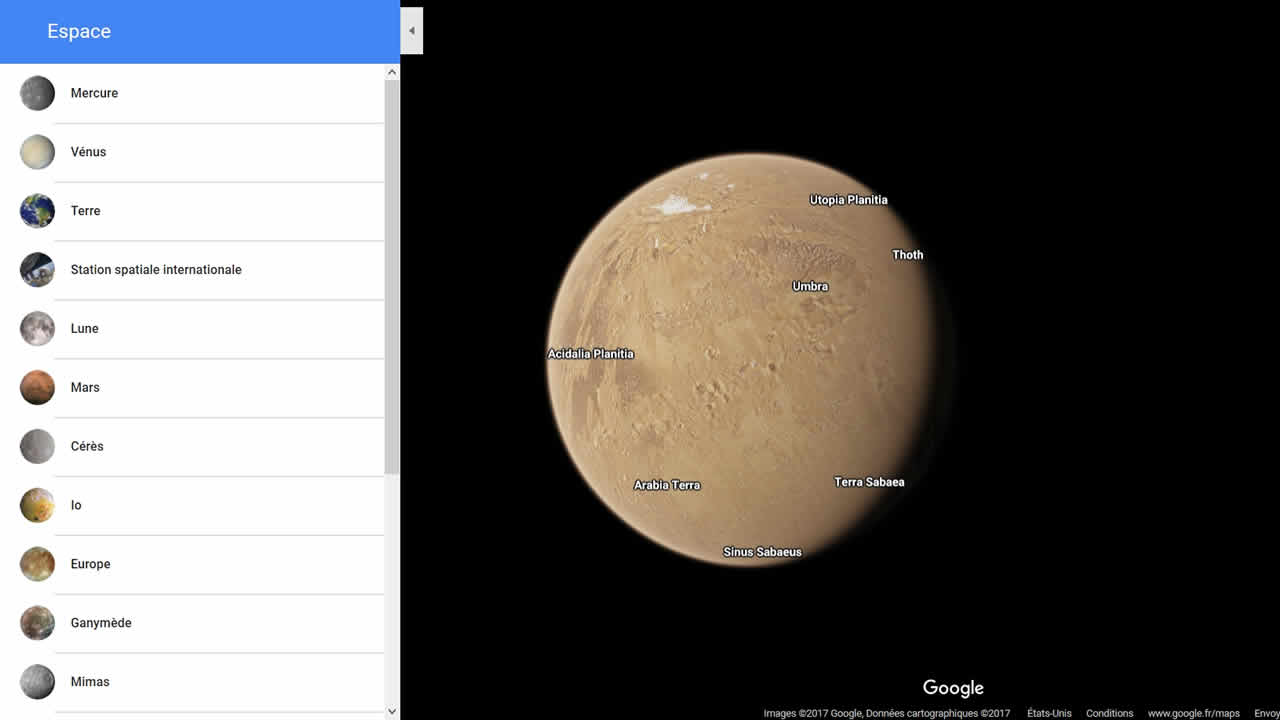Select Vénus in the list
1280x720 pixels.
tap(192, 152)
